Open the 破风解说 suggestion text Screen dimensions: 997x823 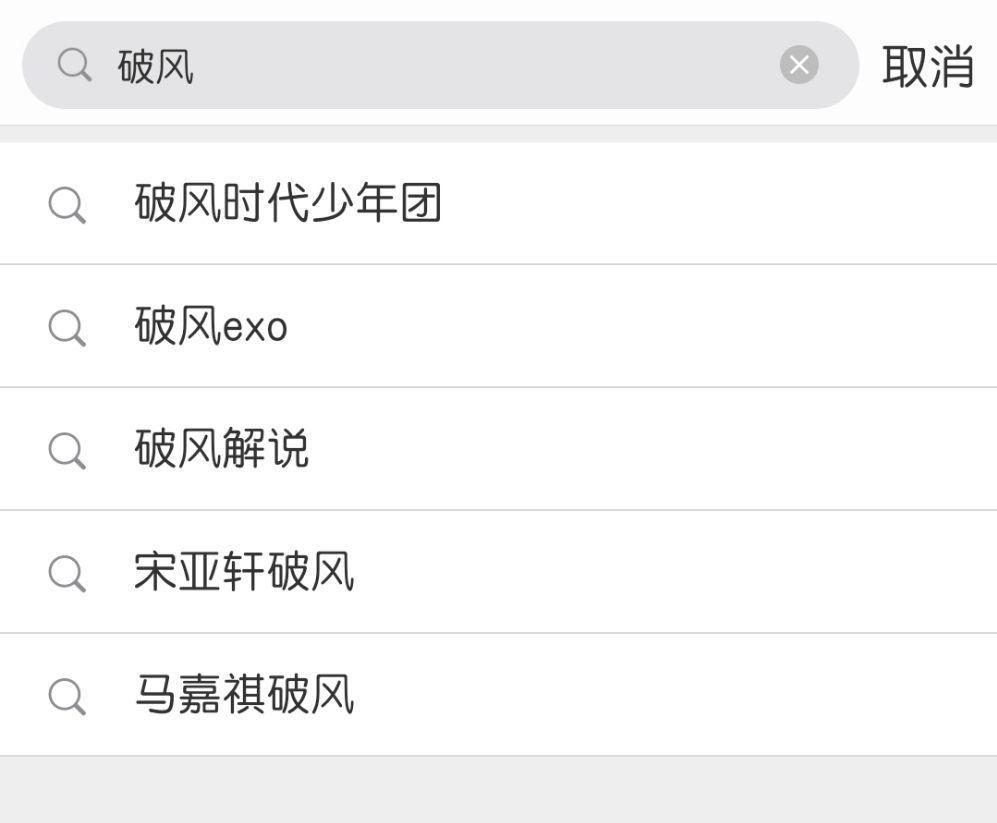[222, 450]
